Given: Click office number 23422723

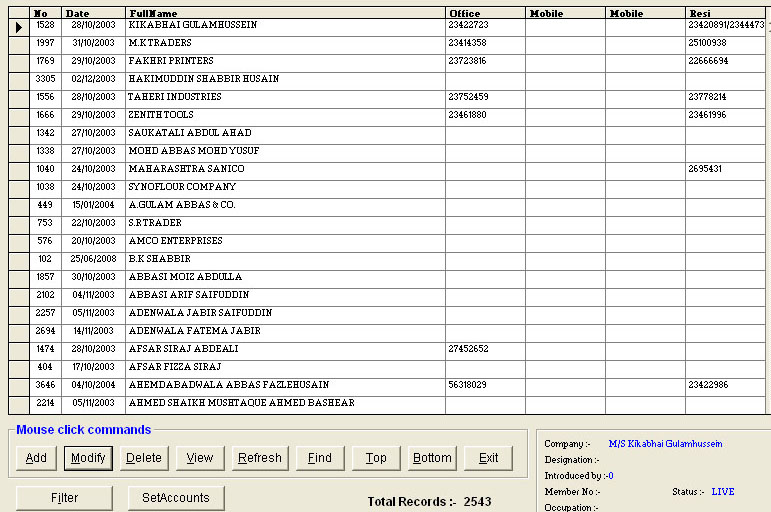Looking at the screenshot, I should [468, 25].
